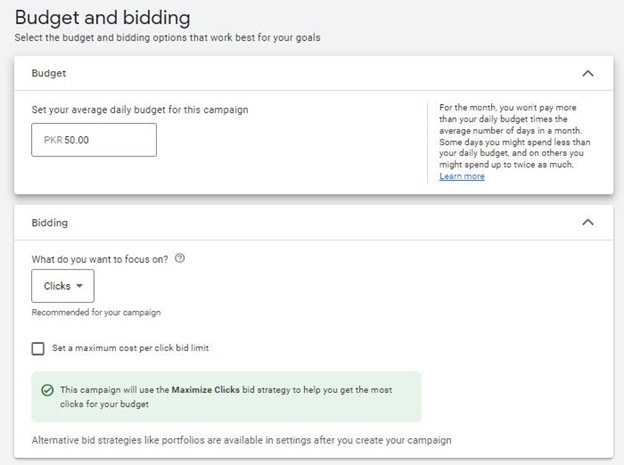
Task: Open the Learn more link
Action: 461,176
